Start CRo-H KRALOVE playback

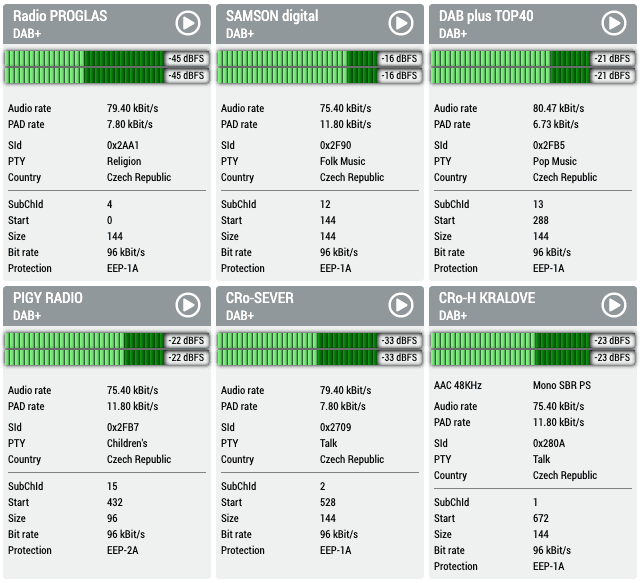coord(614,305)
